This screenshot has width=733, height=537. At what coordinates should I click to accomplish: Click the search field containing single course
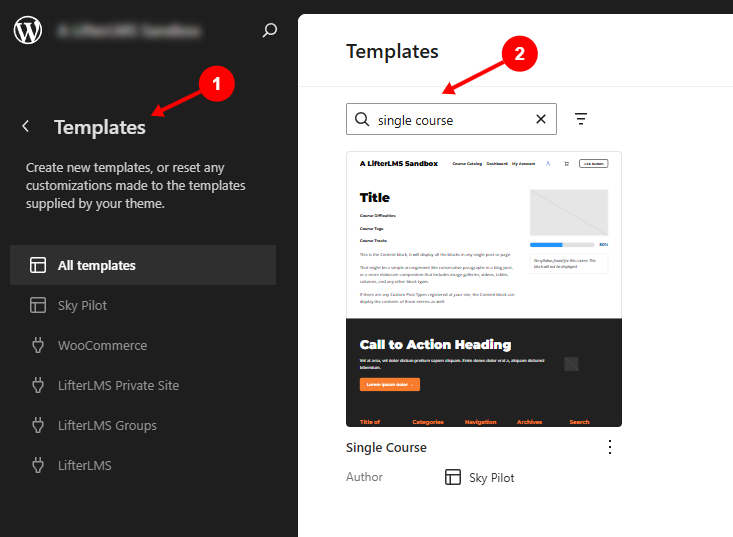pos(451,119)
